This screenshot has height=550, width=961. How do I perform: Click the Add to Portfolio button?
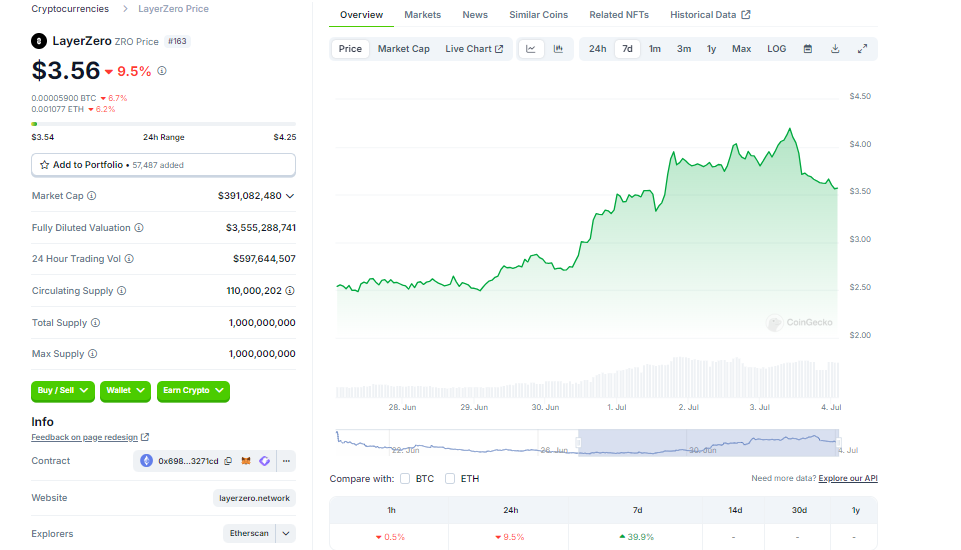[164, 165]
